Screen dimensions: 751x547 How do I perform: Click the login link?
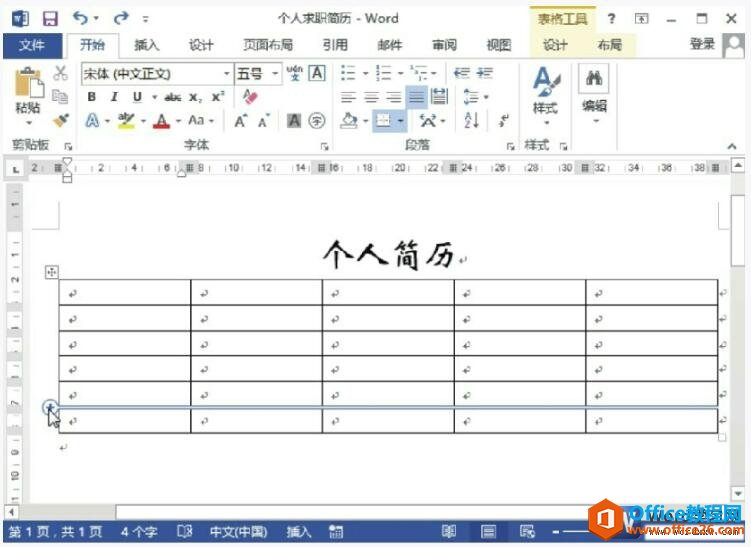(x=702, y=45)
